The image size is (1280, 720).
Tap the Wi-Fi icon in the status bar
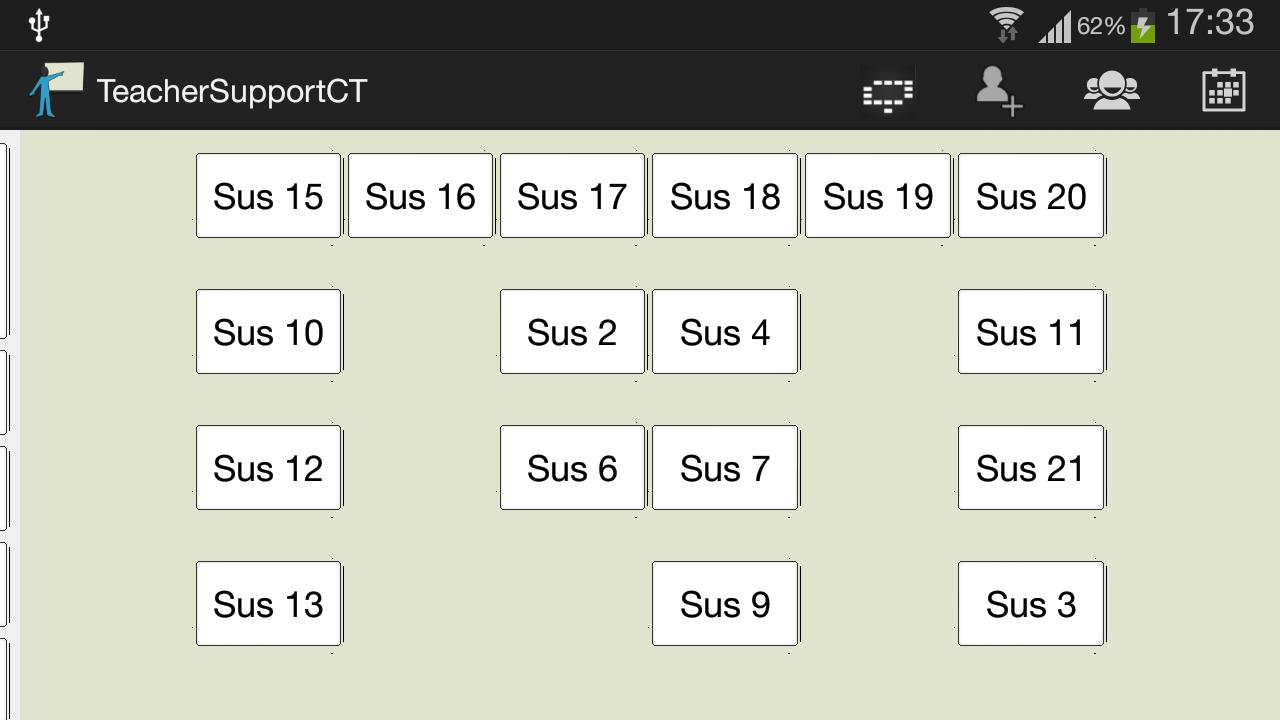point(1007,24)
